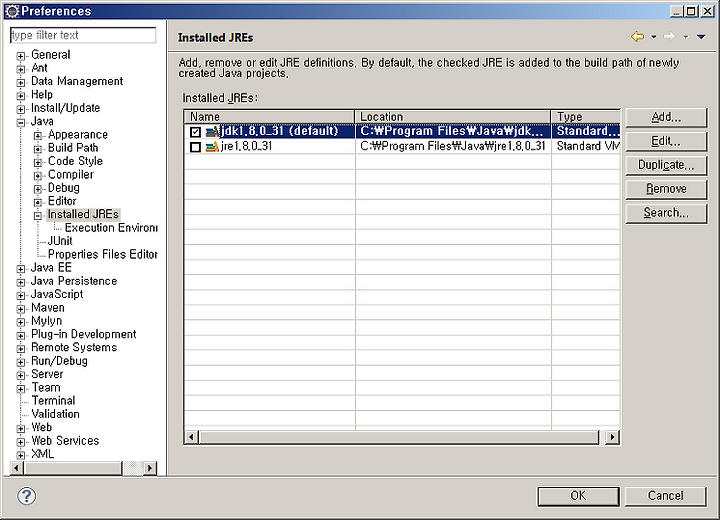Screen dimensions: 720x520
Task: Click the Remove button
Action: (666, 189)
